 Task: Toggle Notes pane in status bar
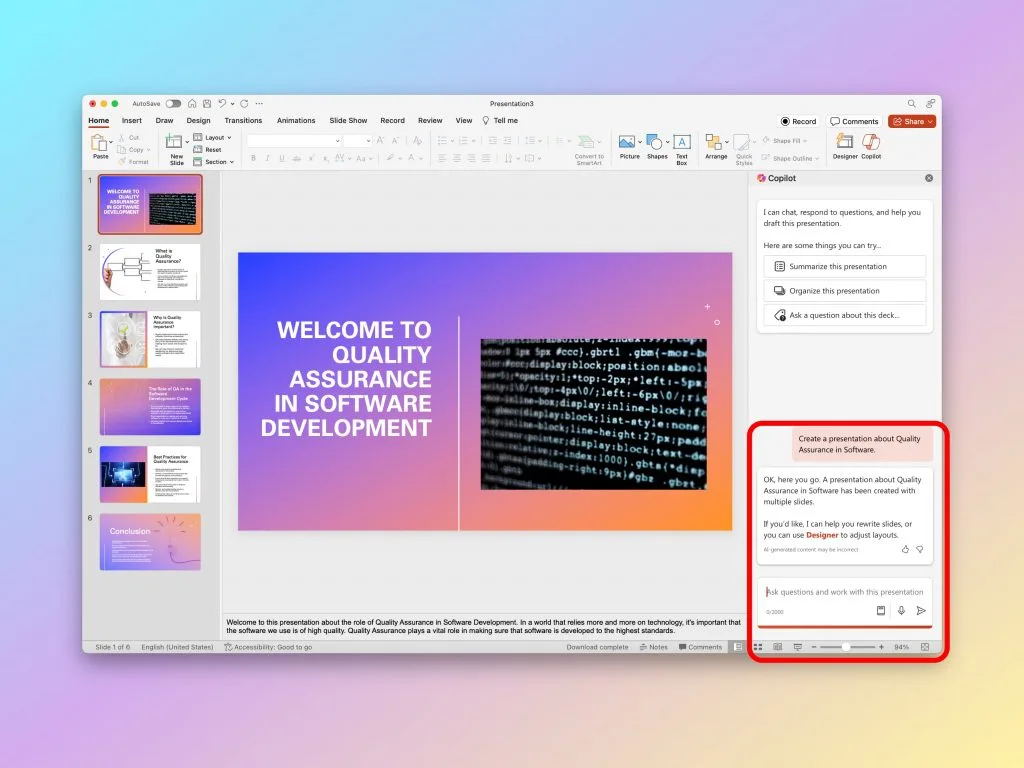pos(654,647)
